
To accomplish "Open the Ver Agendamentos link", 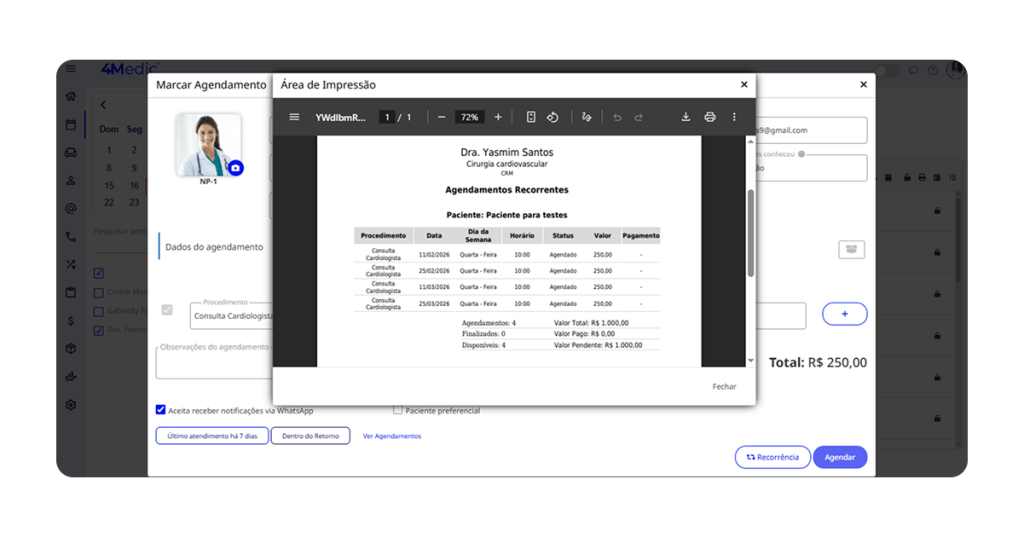I will coord(392,436).
